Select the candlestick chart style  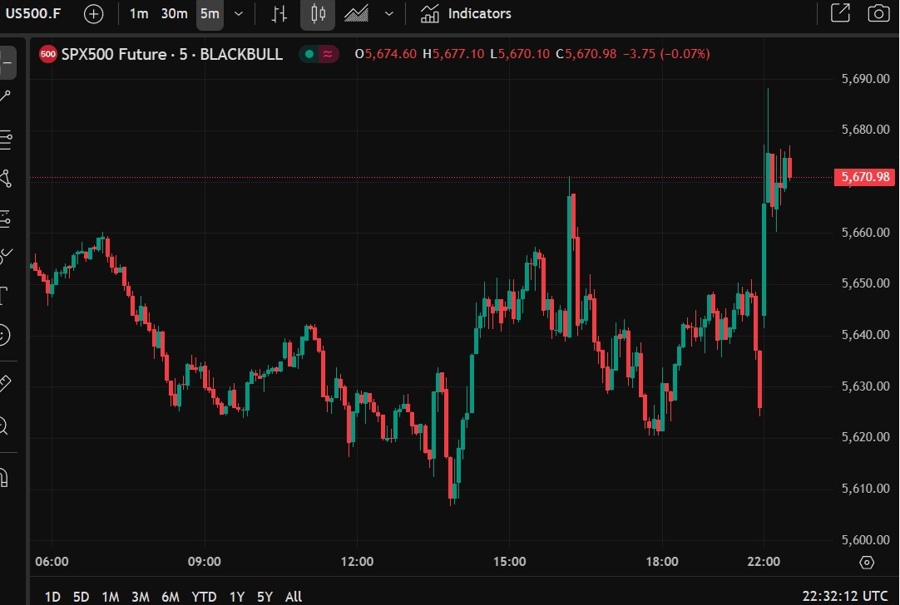click(x=318, y=14)
